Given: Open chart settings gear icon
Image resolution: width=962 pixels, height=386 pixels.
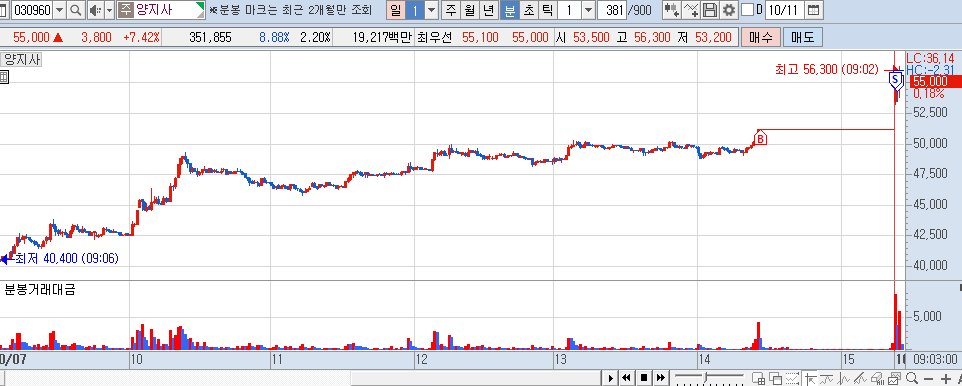Looking at the screenshot, I should click(x=728, y=10).
